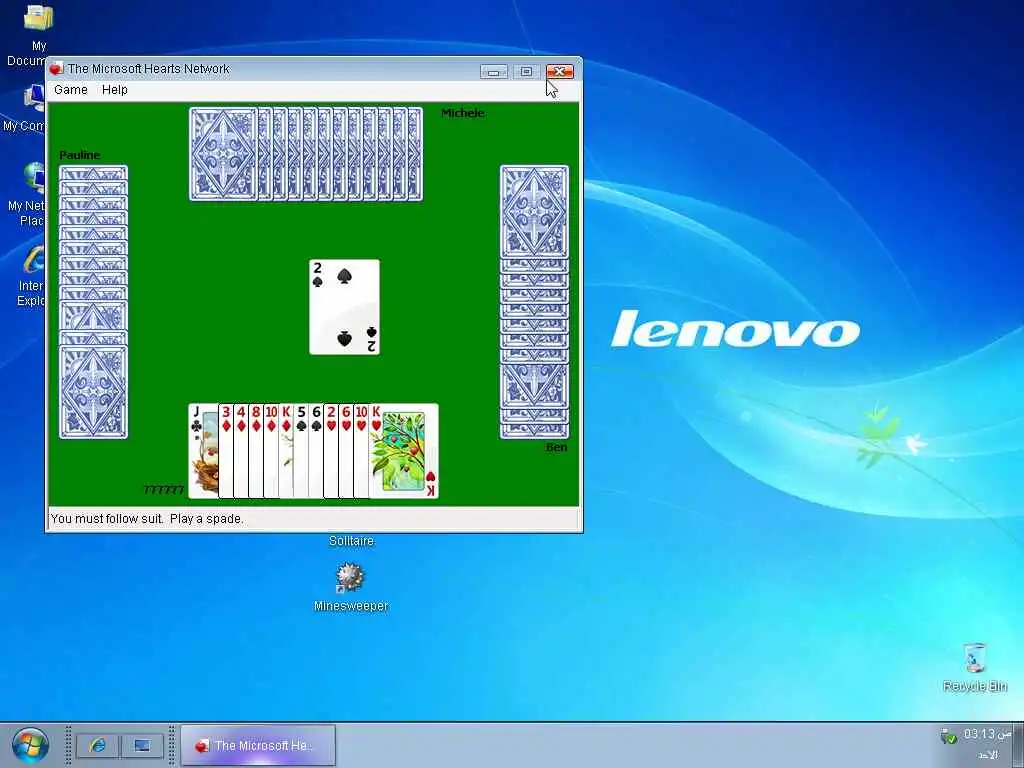Launch Internet Explorer from quick launch

coord(98,745)
